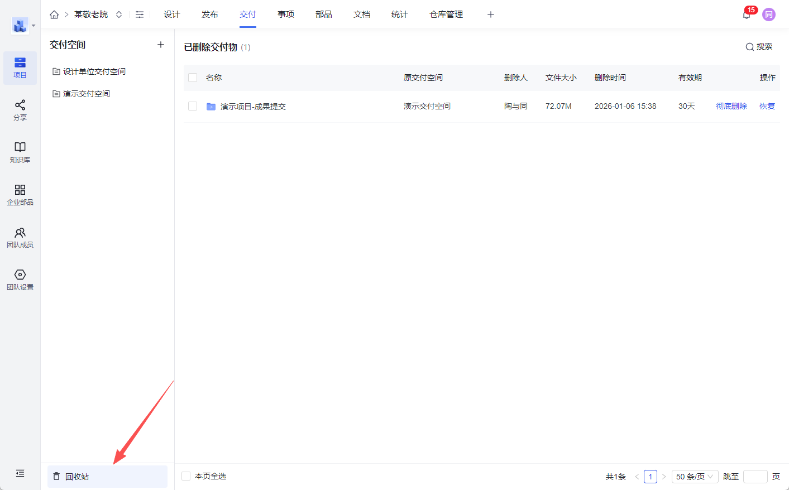
Task: Click the notification bell with badge 15
Action: tap(746, 15)
